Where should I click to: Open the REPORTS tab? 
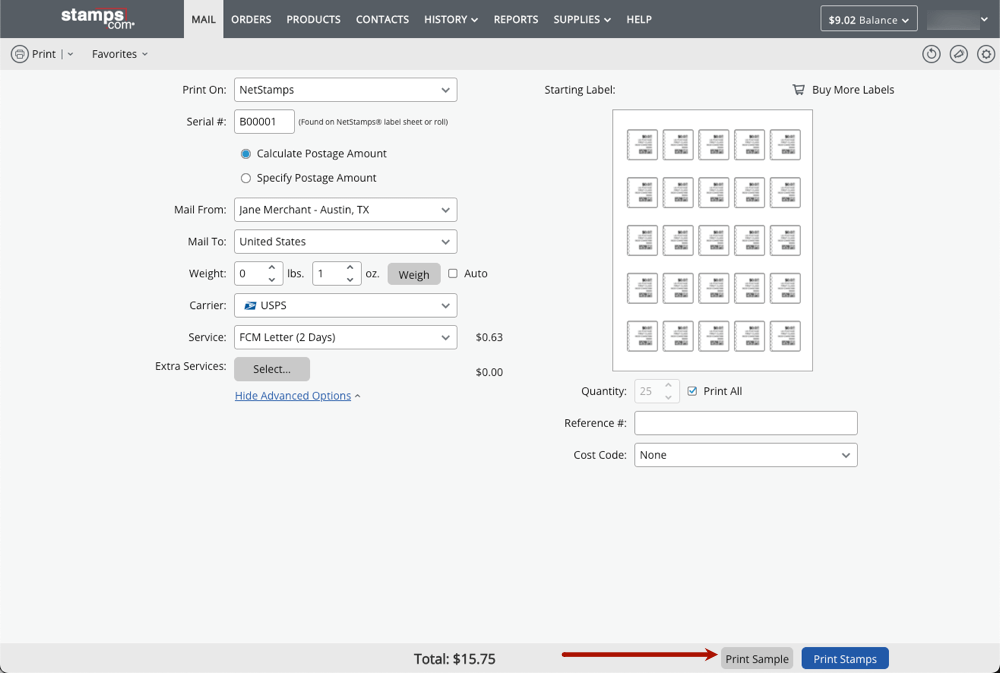516,19
